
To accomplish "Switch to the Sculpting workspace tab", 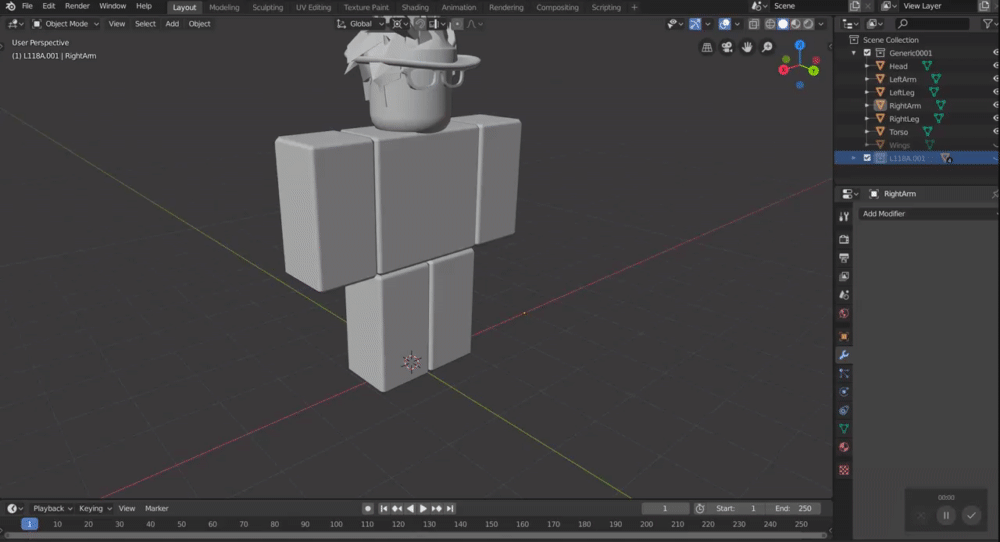I will point(268,7).
